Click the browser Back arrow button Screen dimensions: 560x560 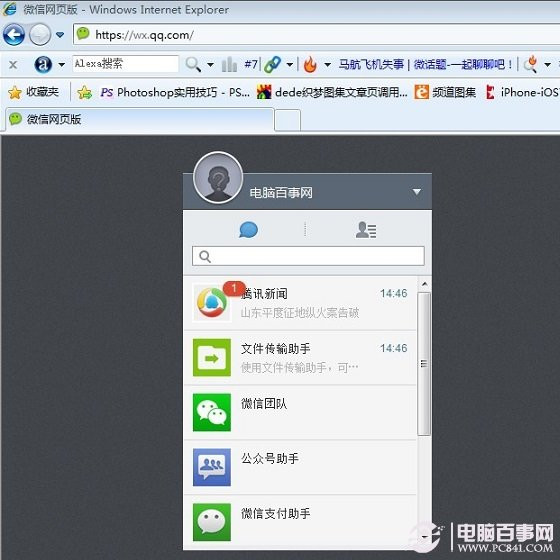coord(14,35)
